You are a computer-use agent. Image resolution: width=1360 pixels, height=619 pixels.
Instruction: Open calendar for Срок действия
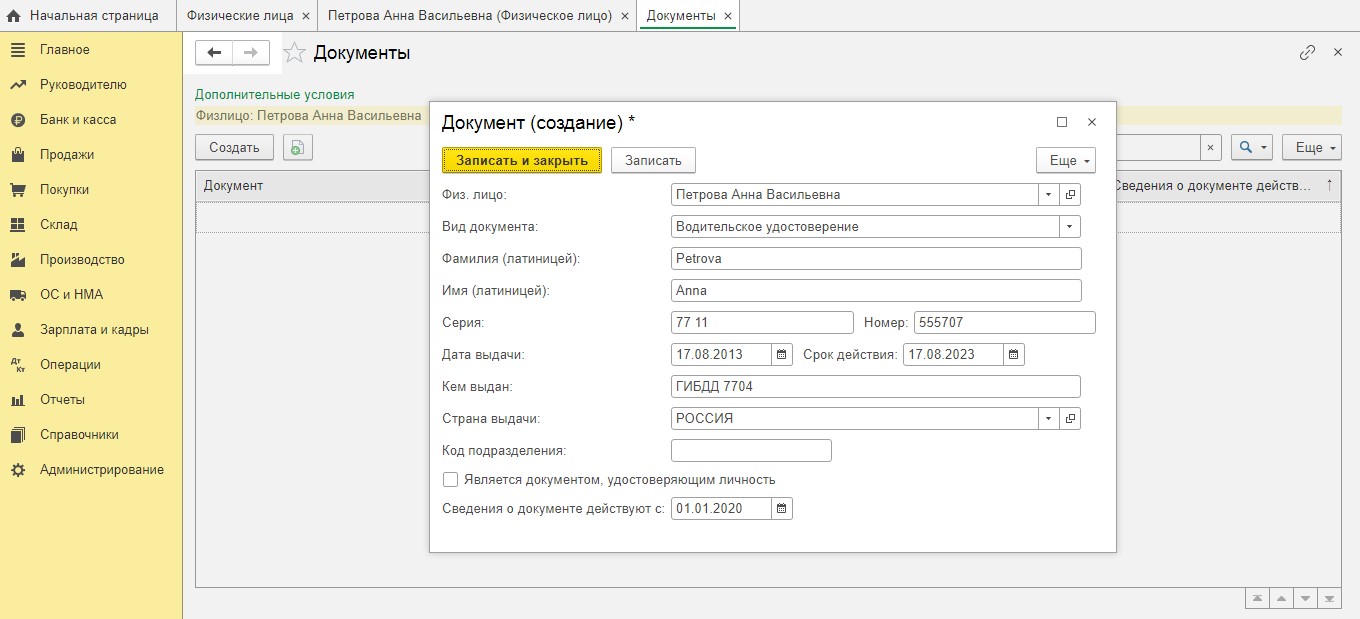coord(1014,354)
